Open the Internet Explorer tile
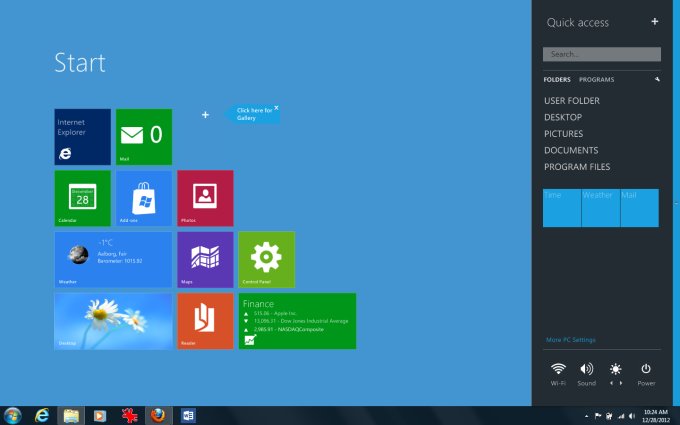This screenshot has height=425, width=680. 82,137
